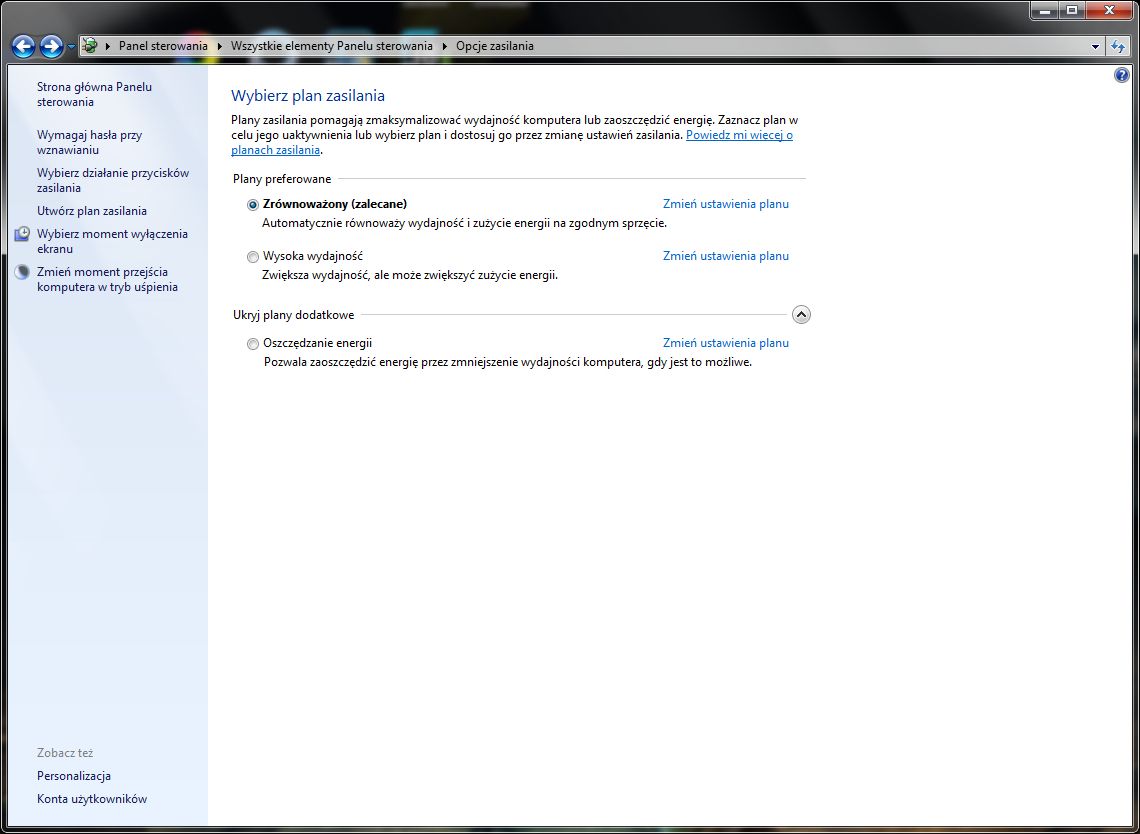Open Zmień ustawienia planu for Zrównoważony
Screen dimensions: 1140x834
pyautogui.click(x=726, y=204)
